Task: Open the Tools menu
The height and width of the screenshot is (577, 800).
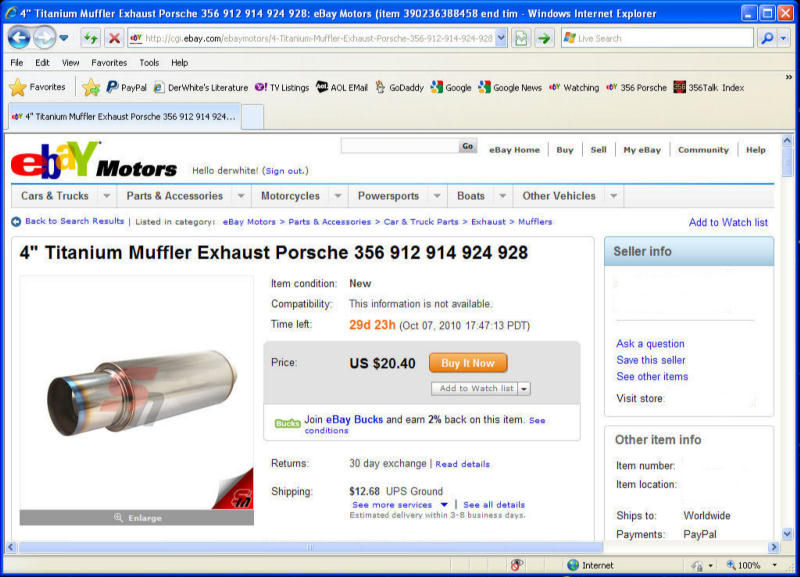Action: 149,63
